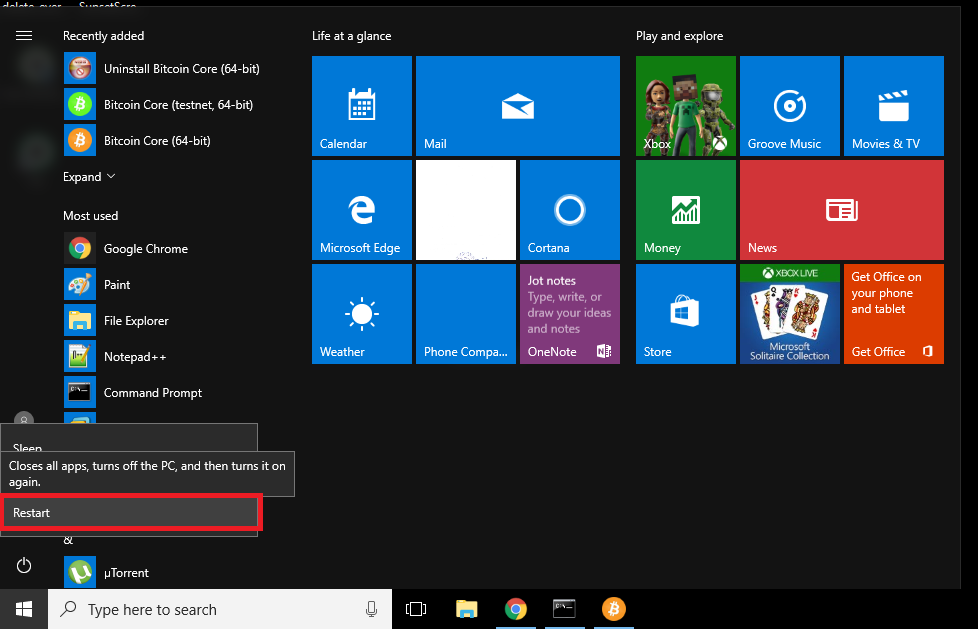This screenshot has height=629, width=978.
Task: Open the Mail tile
Action: (518, 105)
